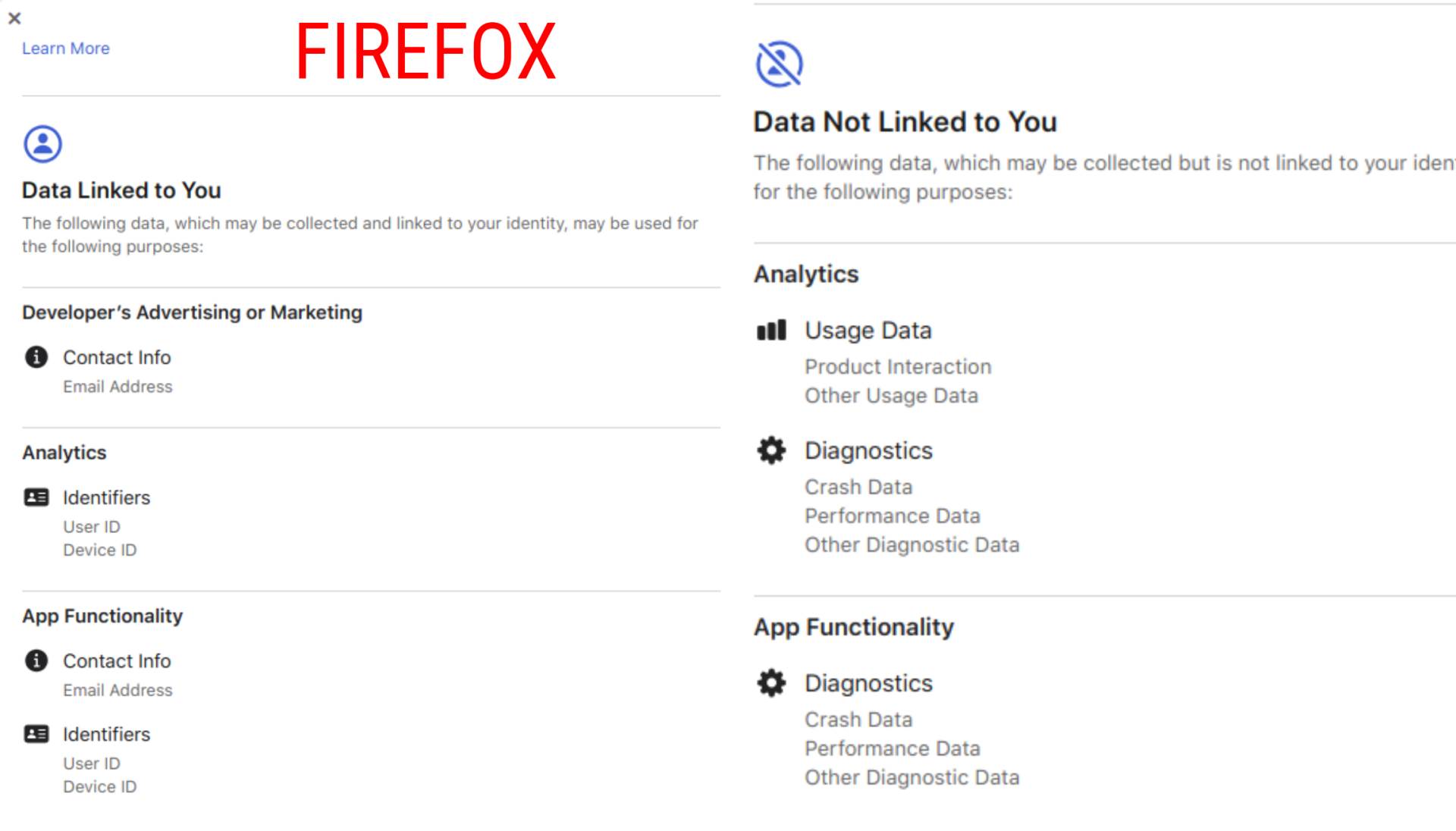Screen dimensions: 1456x831
Task: Close the privacy details panel with the X
Action: click(x=14, y=19)
